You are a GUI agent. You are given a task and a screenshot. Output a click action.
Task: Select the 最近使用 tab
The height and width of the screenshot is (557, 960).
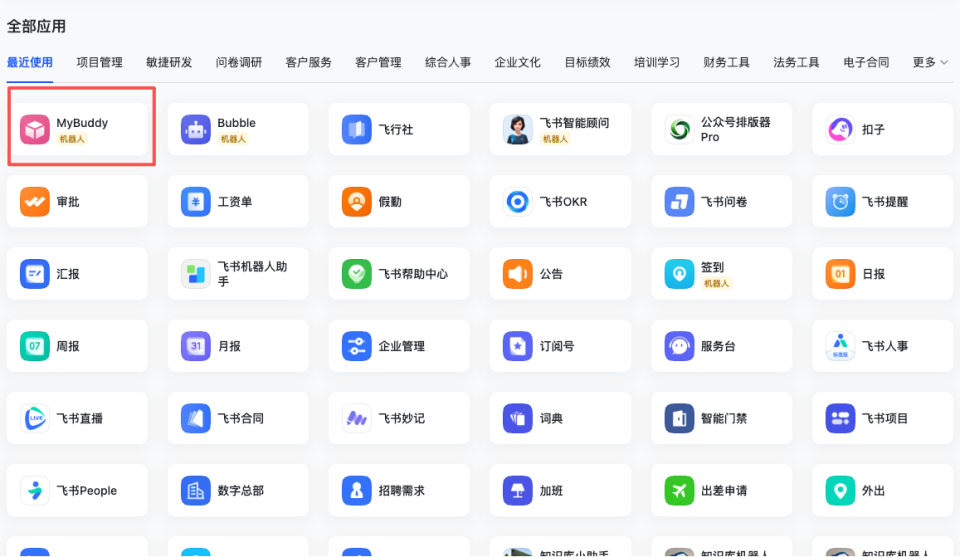point(29,62)
